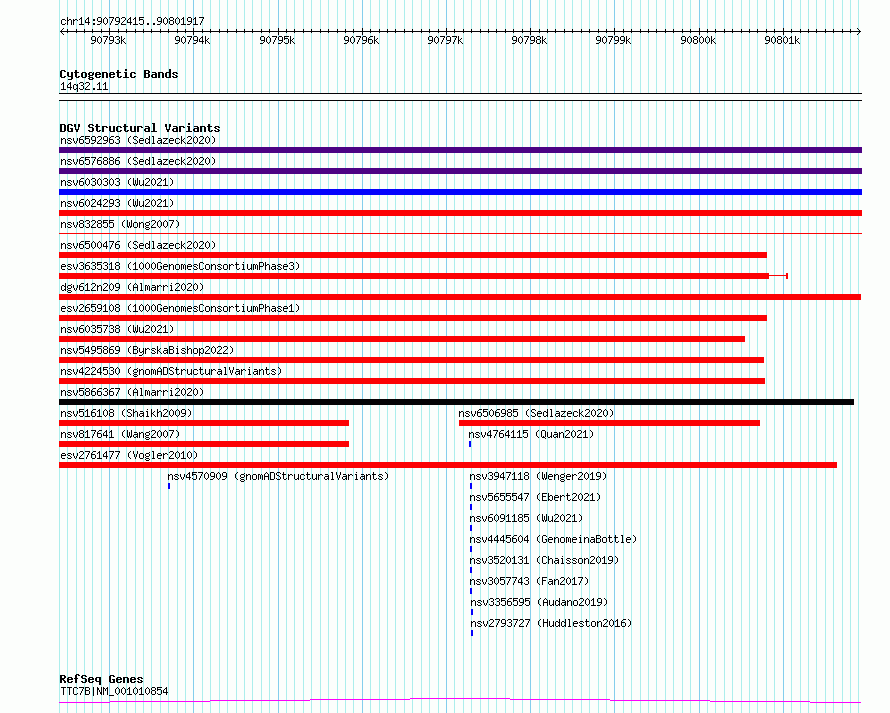The height and width of the screenshot is (713, 890).
Task: Click the Cytogenetic Bands track title
Action: (x=119, y=74)
